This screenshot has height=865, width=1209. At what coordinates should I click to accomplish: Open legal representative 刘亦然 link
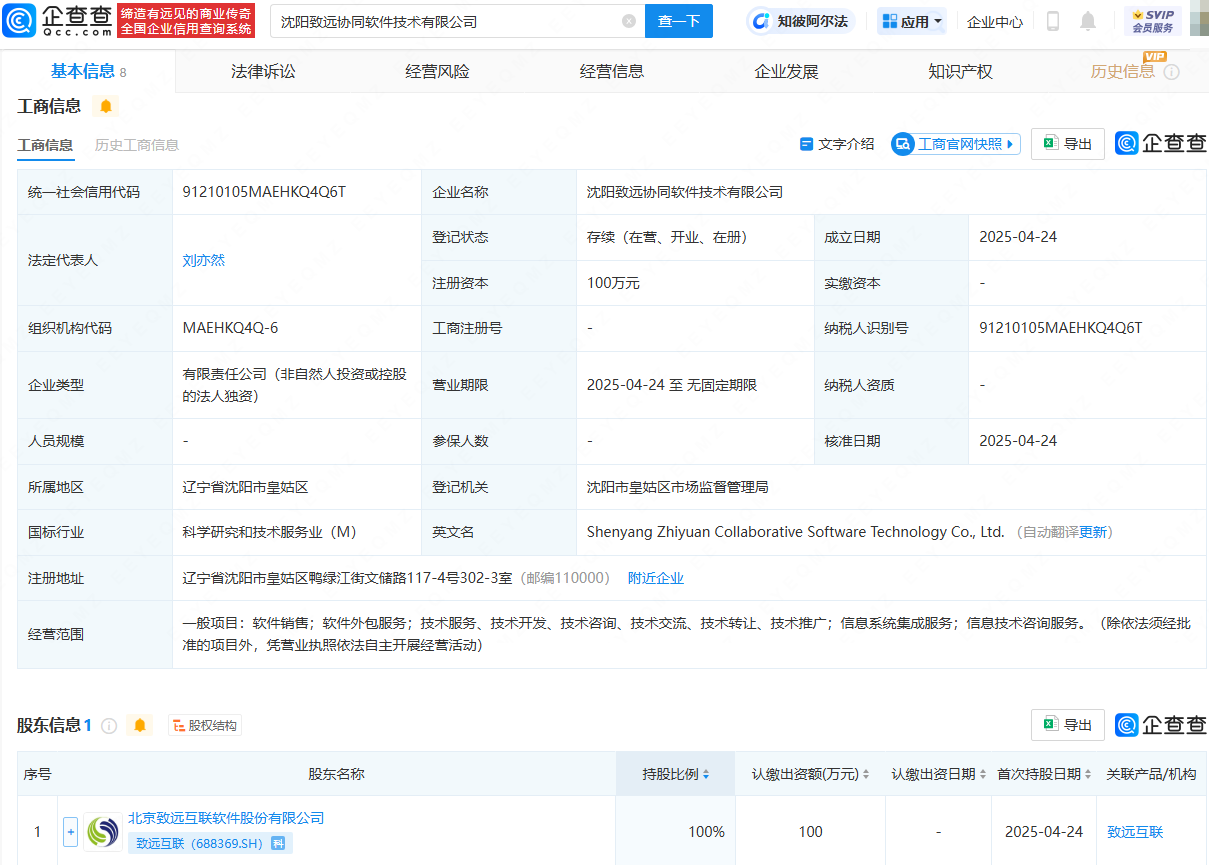point(204,260)
